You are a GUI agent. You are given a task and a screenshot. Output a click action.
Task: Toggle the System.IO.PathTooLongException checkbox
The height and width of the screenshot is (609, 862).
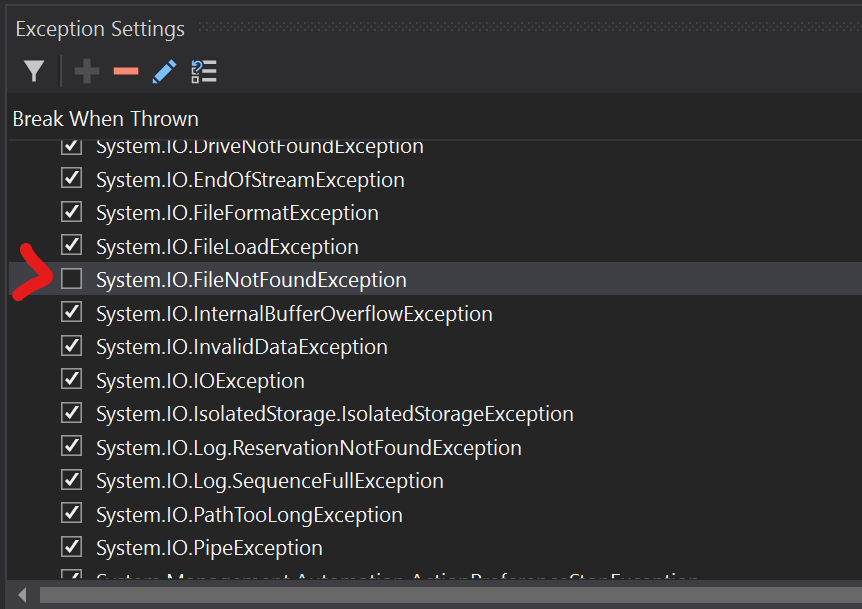point(71,512)
